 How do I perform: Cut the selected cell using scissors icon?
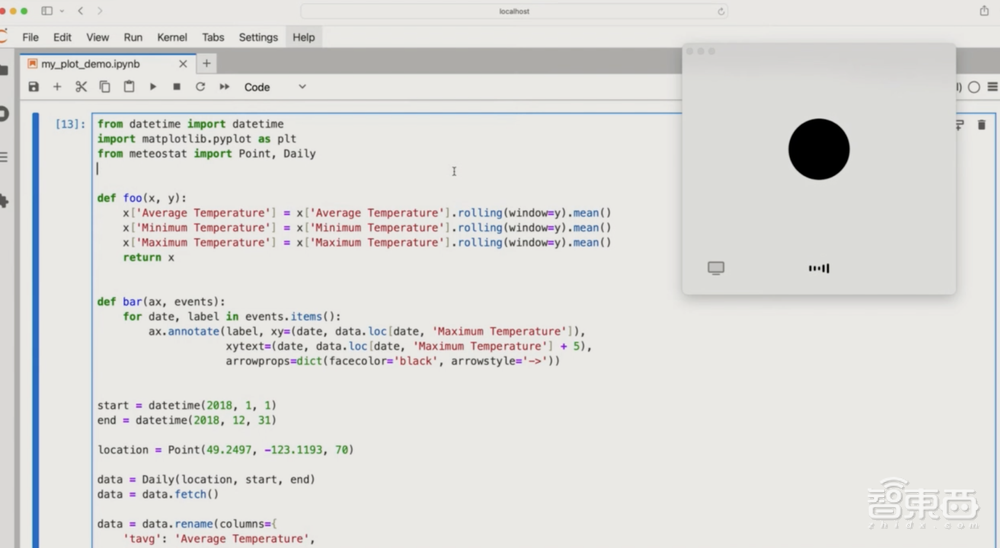pyautogui.click(x=81, y=87)
